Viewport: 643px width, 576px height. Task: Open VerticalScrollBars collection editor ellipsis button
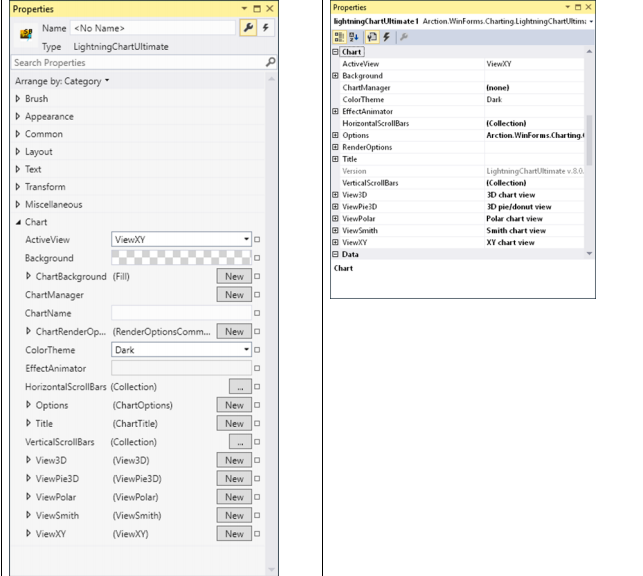pos(240,442)
